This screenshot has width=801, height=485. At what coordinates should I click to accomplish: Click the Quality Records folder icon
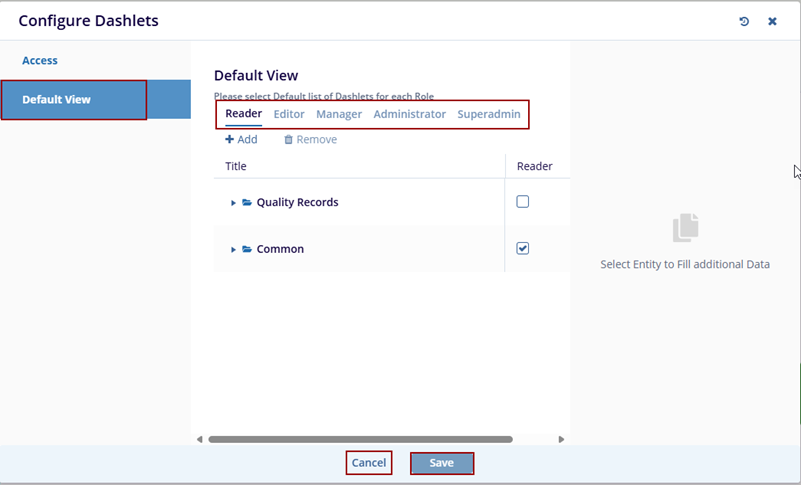[247, 202]
